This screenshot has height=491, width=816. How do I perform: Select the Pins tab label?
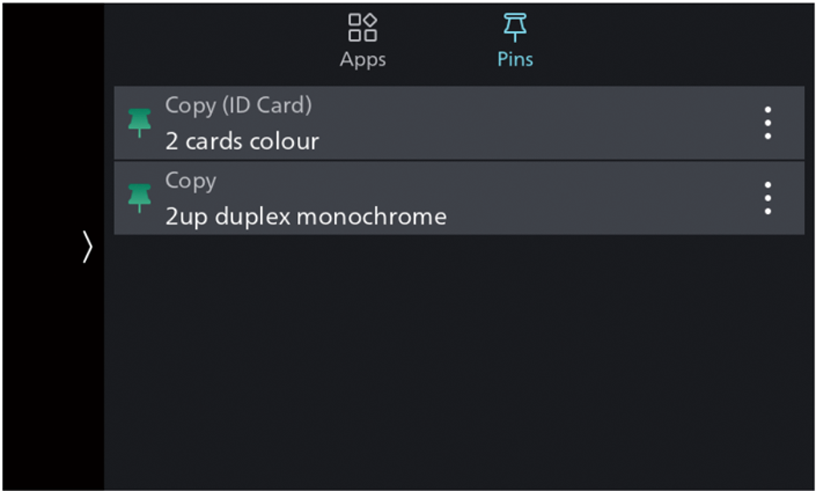515,59
